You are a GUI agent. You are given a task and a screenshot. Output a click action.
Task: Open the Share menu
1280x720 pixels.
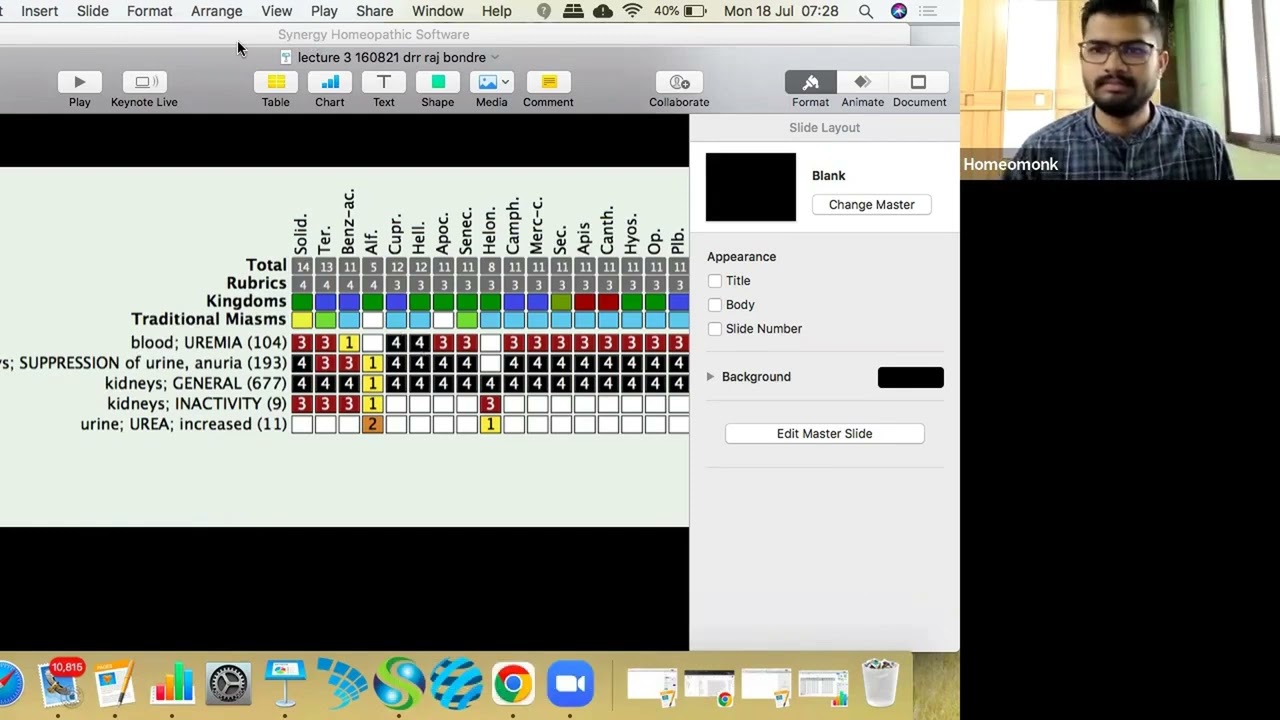374,11
